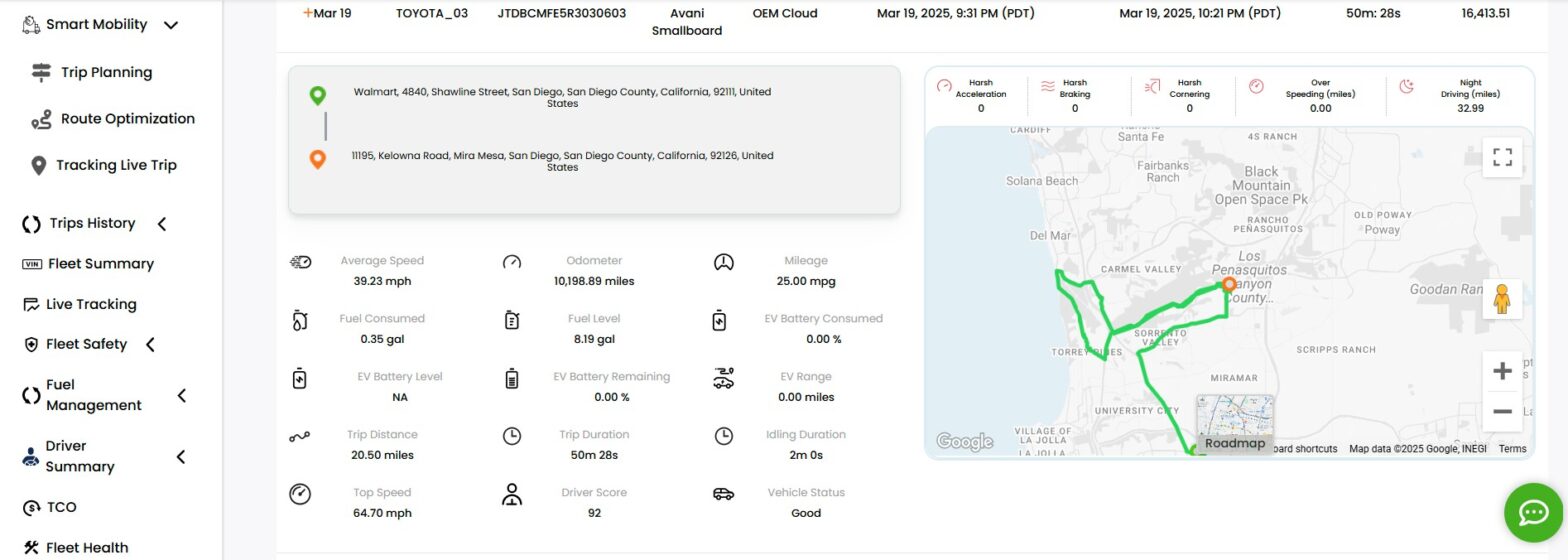
Task: Open the map Terms link
Action: [1512, 449]
